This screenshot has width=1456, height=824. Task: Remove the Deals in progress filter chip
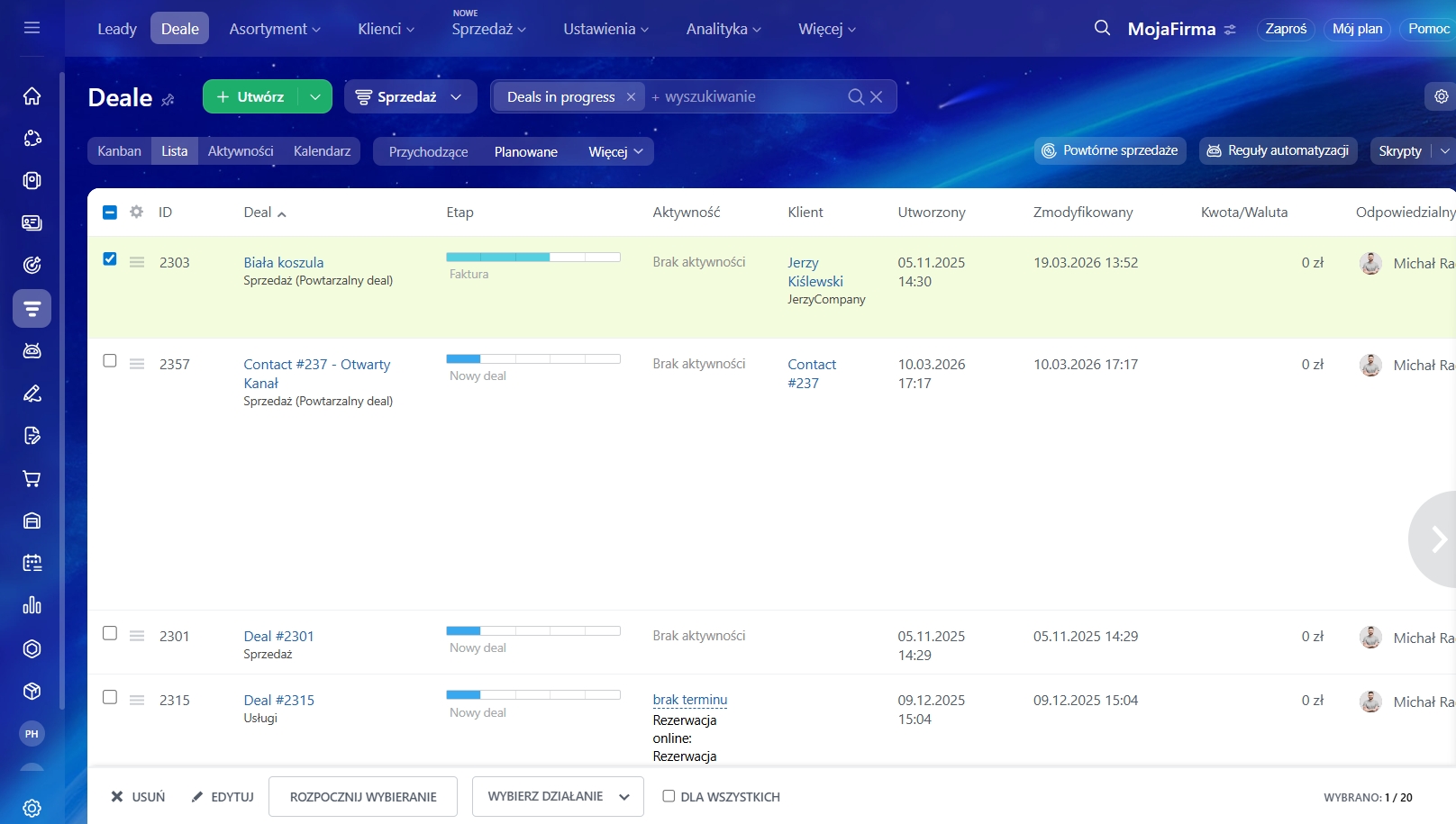[x=631, y=97]
